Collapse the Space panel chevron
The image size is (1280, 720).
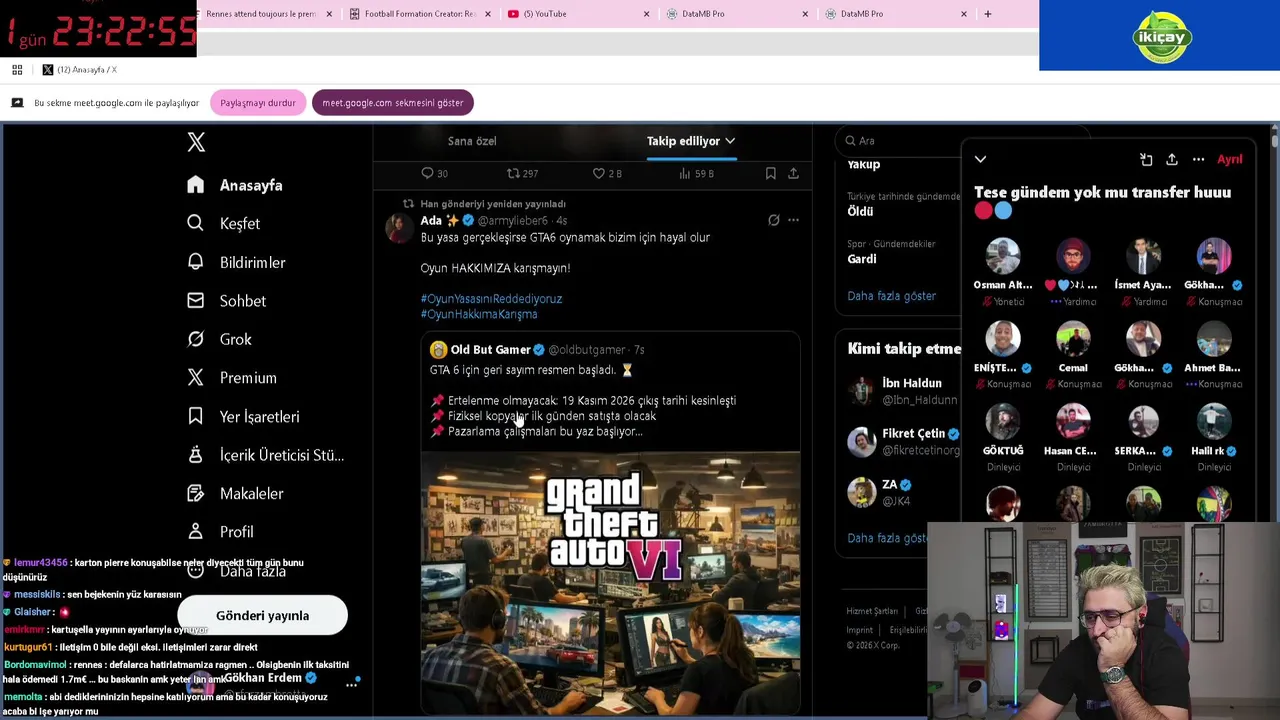pyautogui.click(x=980, y=159)
